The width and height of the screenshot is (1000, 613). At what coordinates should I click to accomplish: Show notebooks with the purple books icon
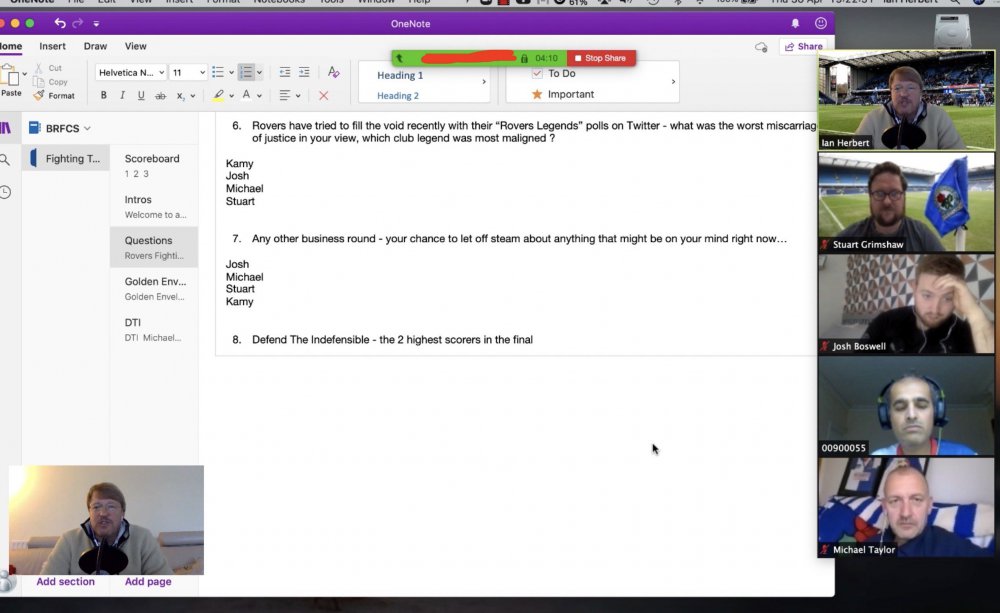point(5,128)
